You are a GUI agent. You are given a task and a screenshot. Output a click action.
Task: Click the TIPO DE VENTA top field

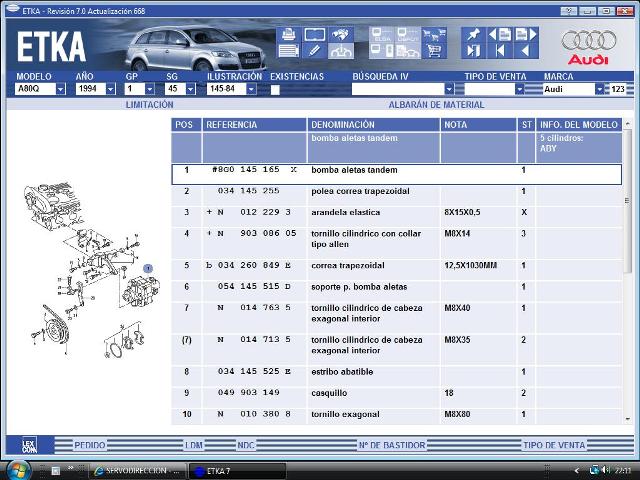pos(489,89)
